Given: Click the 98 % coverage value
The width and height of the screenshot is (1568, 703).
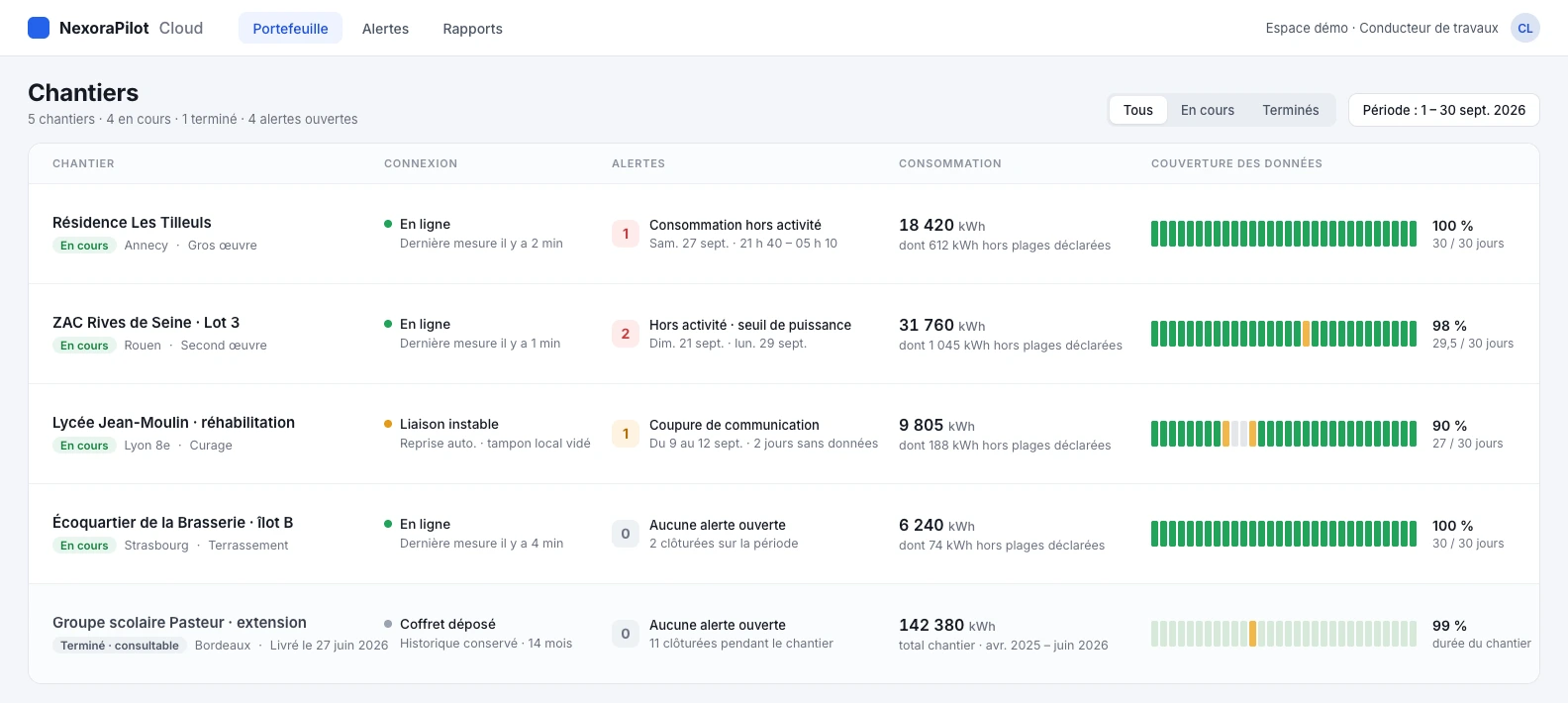Looking at the screenshot, I should point(1449,326).
